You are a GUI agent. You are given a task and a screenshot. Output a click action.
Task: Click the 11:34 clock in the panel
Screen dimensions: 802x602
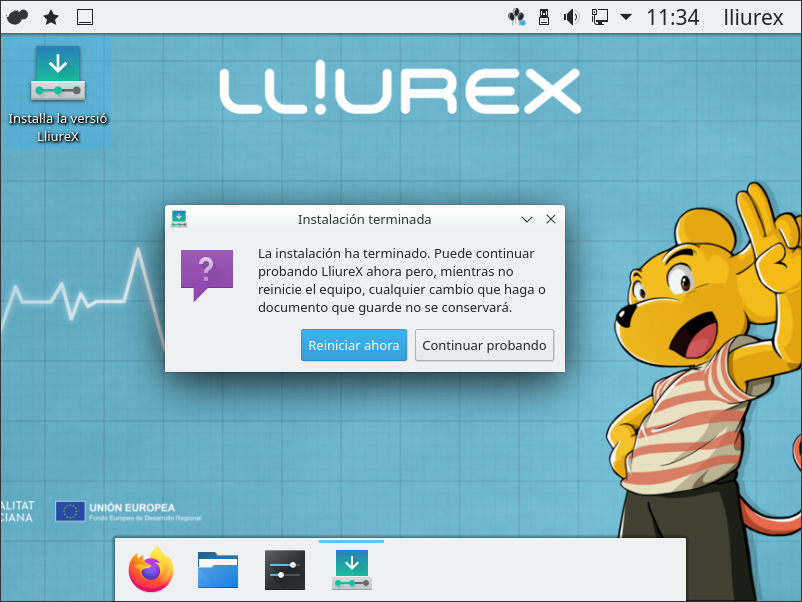[x=672, y=17]
